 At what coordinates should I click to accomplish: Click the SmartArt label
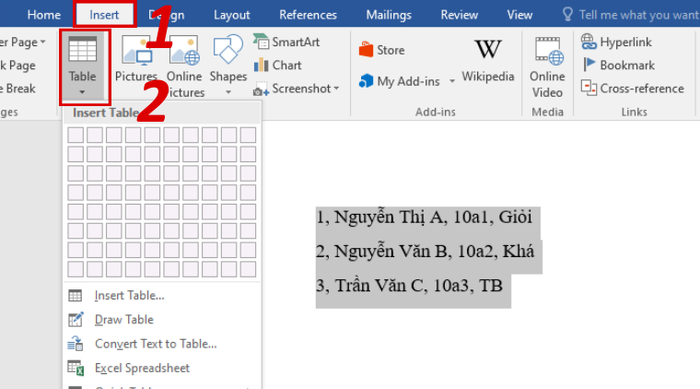tap(296, 42)
